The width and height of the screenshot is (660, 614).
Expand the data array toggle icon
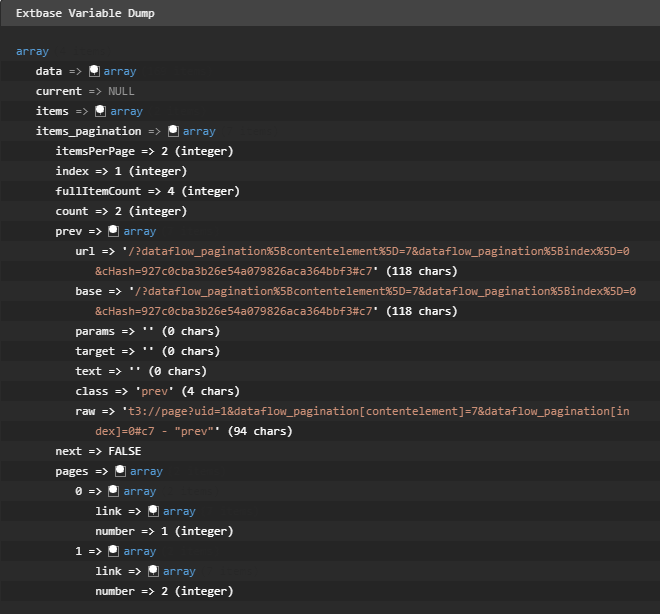point(94,71)
